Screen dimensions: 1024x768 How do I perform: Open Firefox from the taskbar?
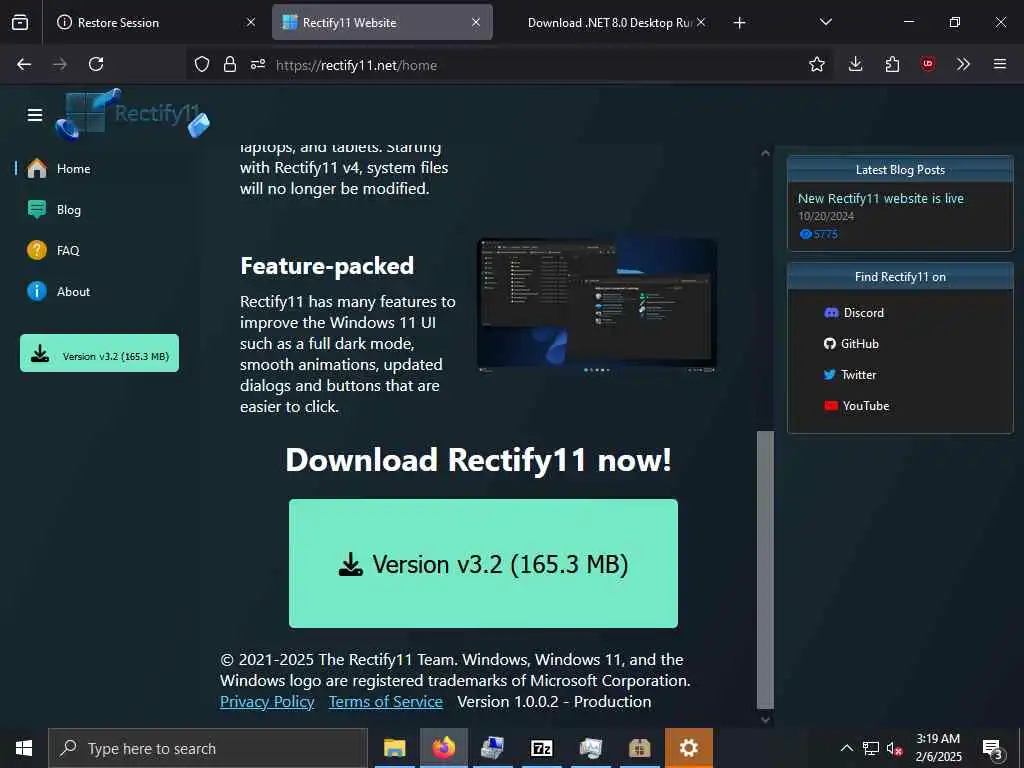(443, 748)
